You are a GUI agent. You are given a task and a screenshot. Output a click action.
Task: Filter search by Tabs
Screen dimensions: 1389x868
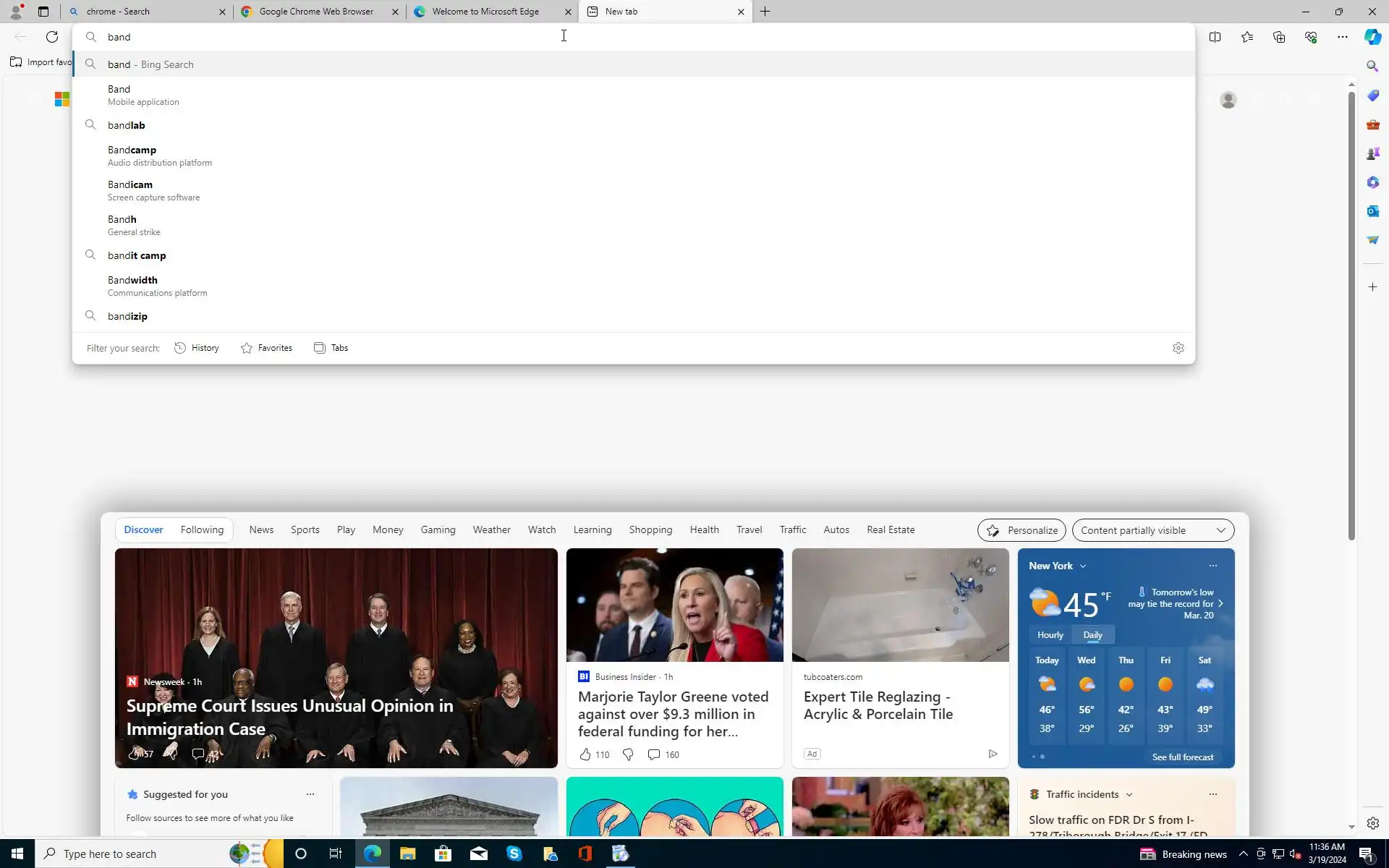point(331,348)
